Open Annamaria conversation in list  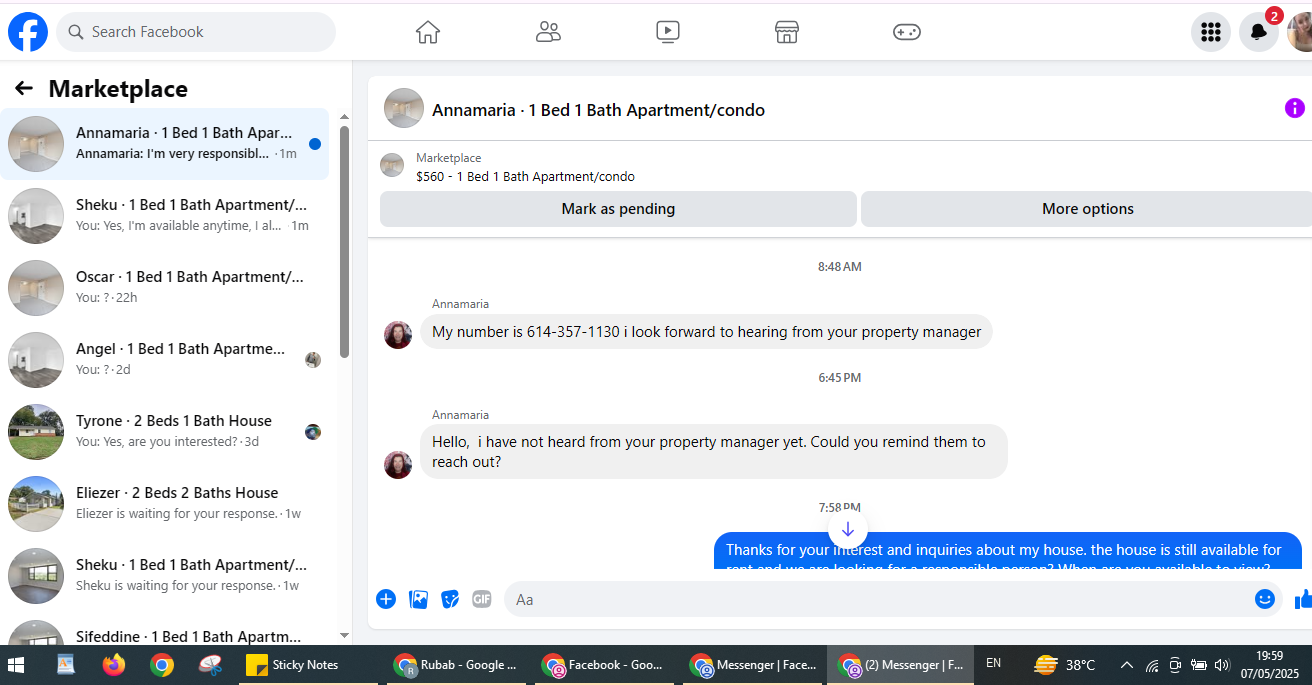[x=165, y=144]
